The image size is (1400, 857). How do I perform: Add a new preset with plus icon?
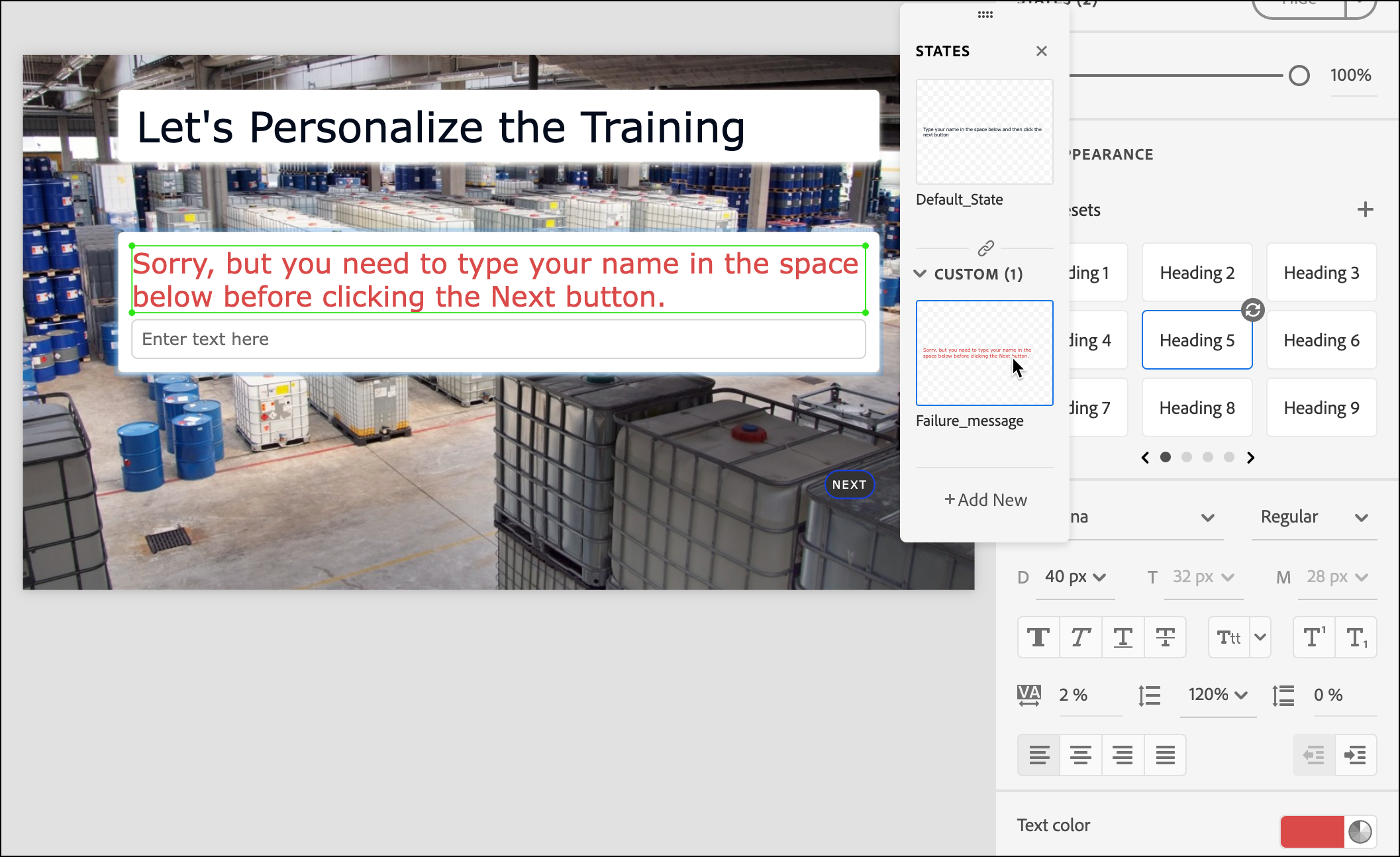pyautogui.click(x=1365, y=210)
